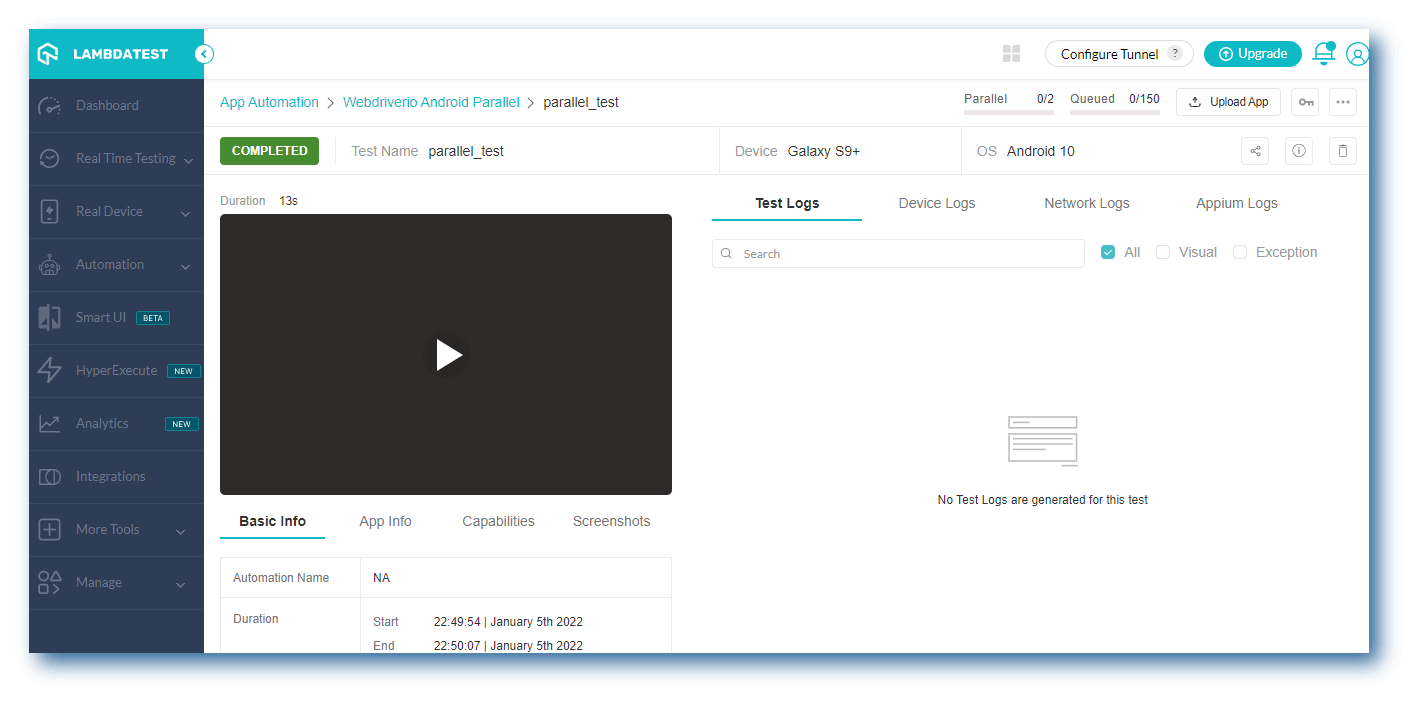
Task: Switch to the Appium Logs tab
Action: point(1236,203)
